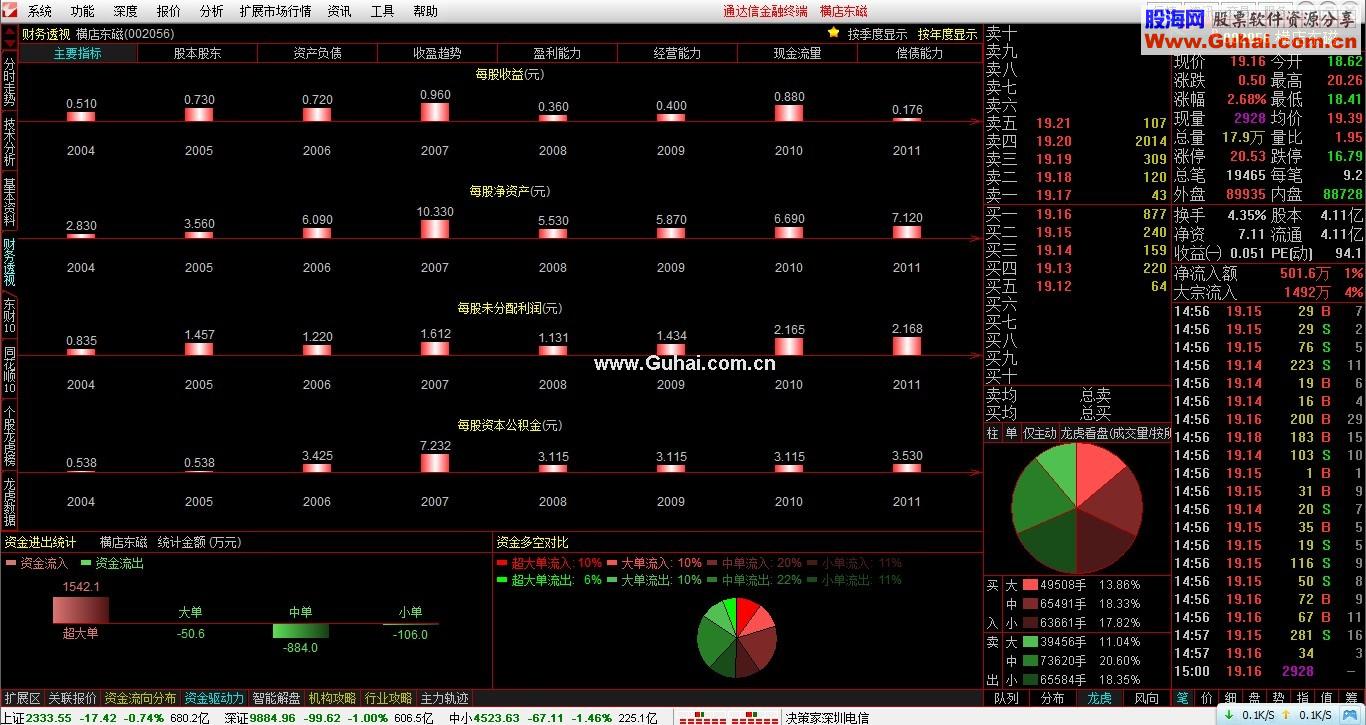Click the bright red 买入大 legend swatch
This screenshot has height=725, width=1366.
coord(1029,584)
